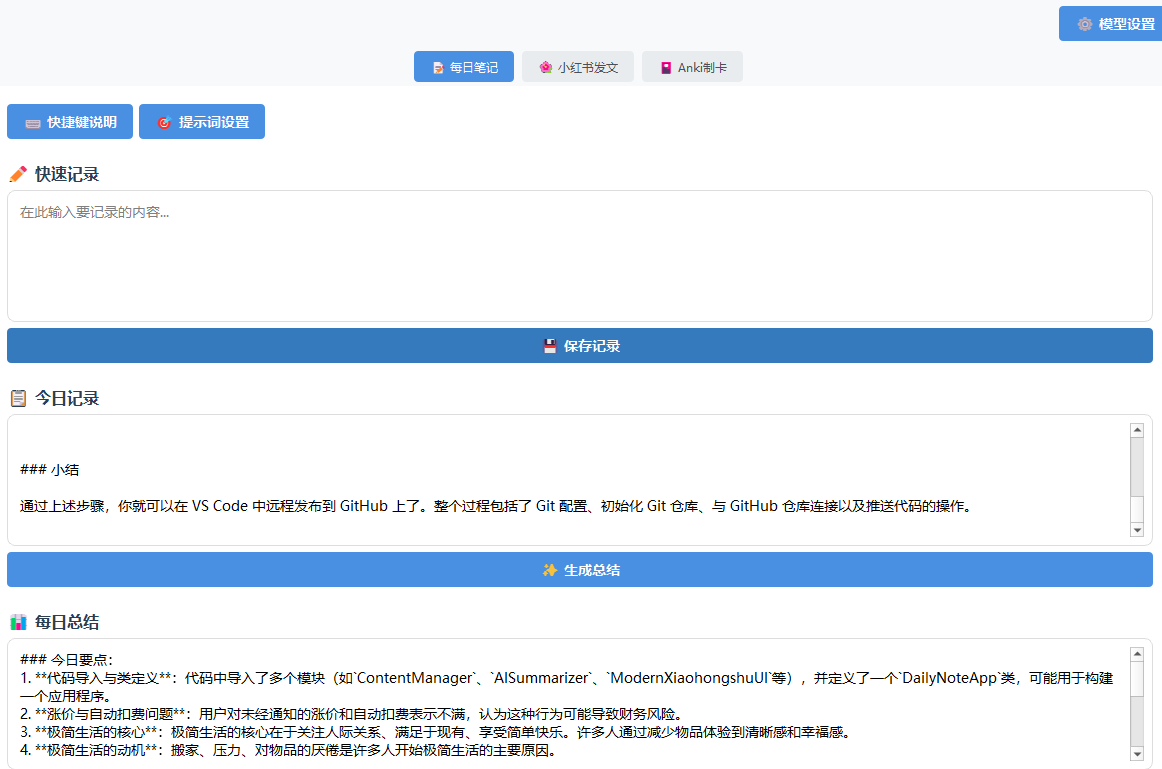Image resolution: width=1162 pixels, height=769 pixels.
Task: Click the floppy disk icon on 保存记录
Action: click(550, 346)
